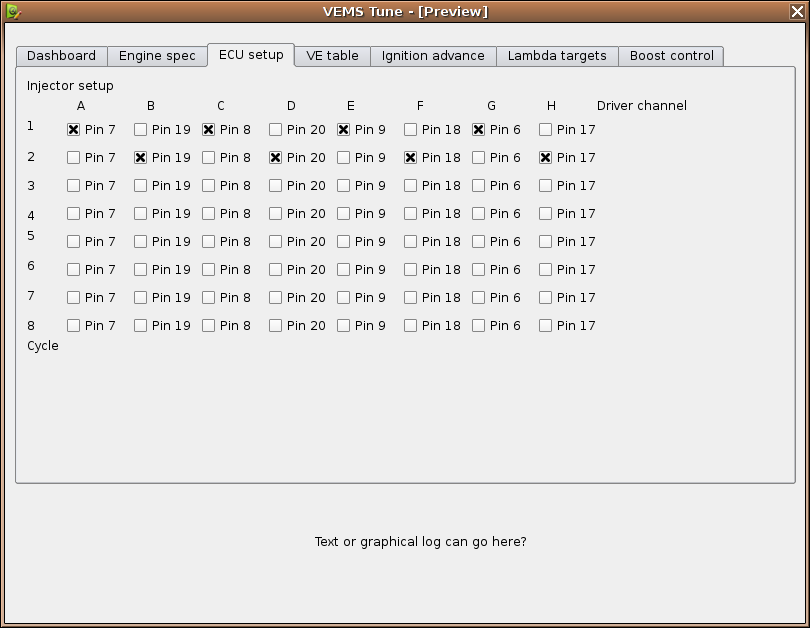
Task: Switch to the Lambda targets tab
Action: 557,56
